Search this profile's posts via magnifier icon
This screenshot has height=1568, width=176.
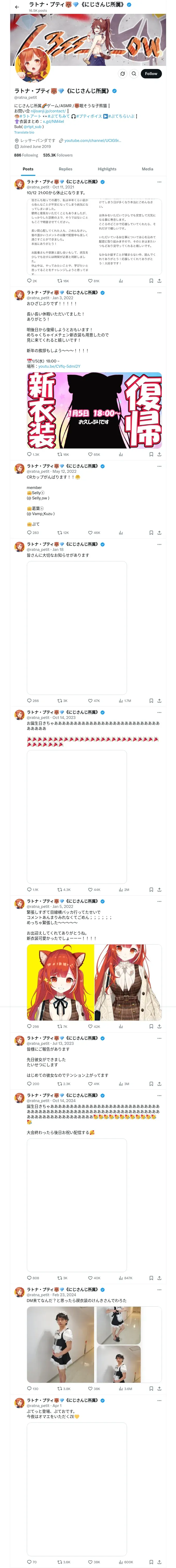click(x=133, y=74)
